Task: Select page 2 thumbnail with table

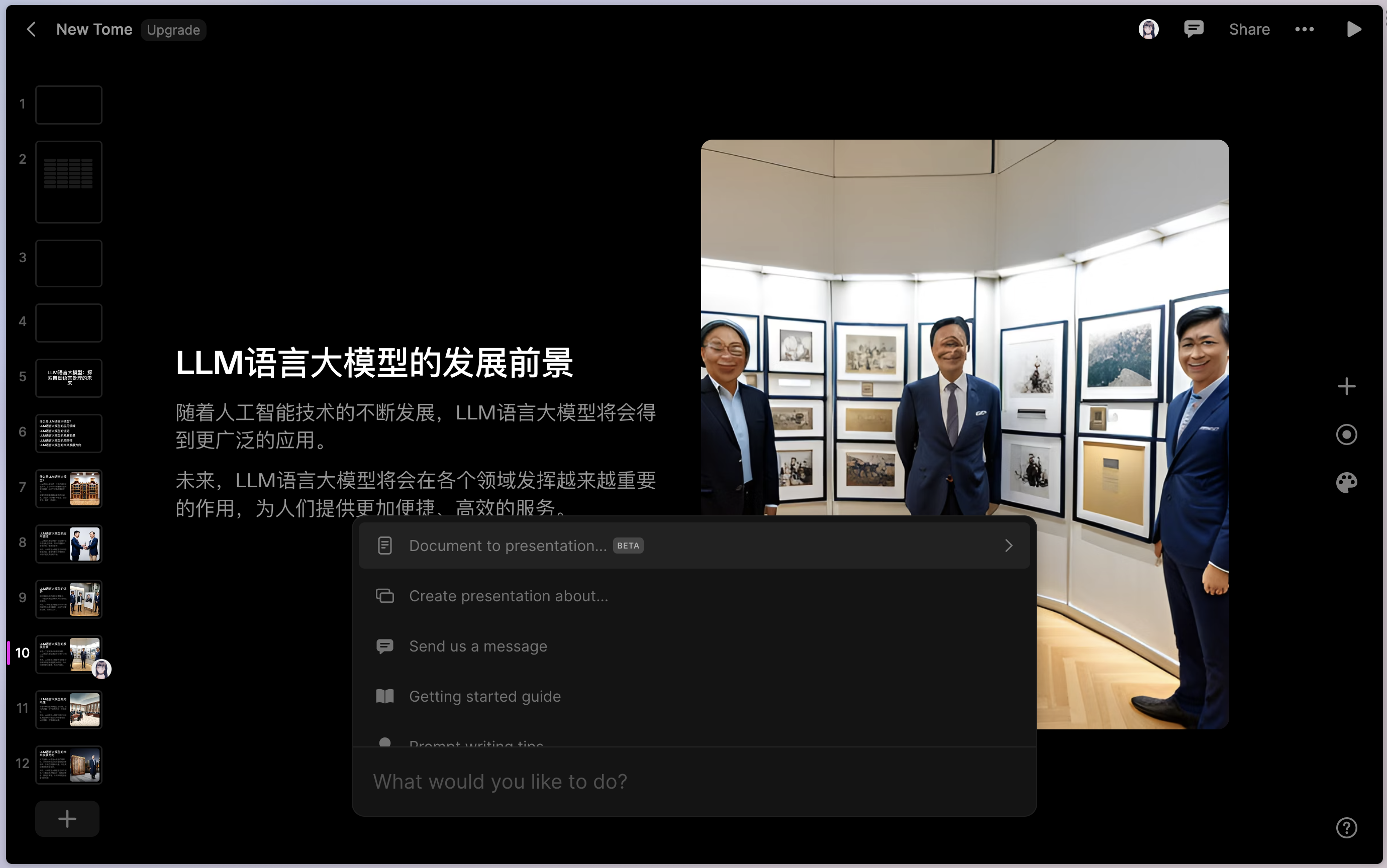Action: tap(69, 181)
